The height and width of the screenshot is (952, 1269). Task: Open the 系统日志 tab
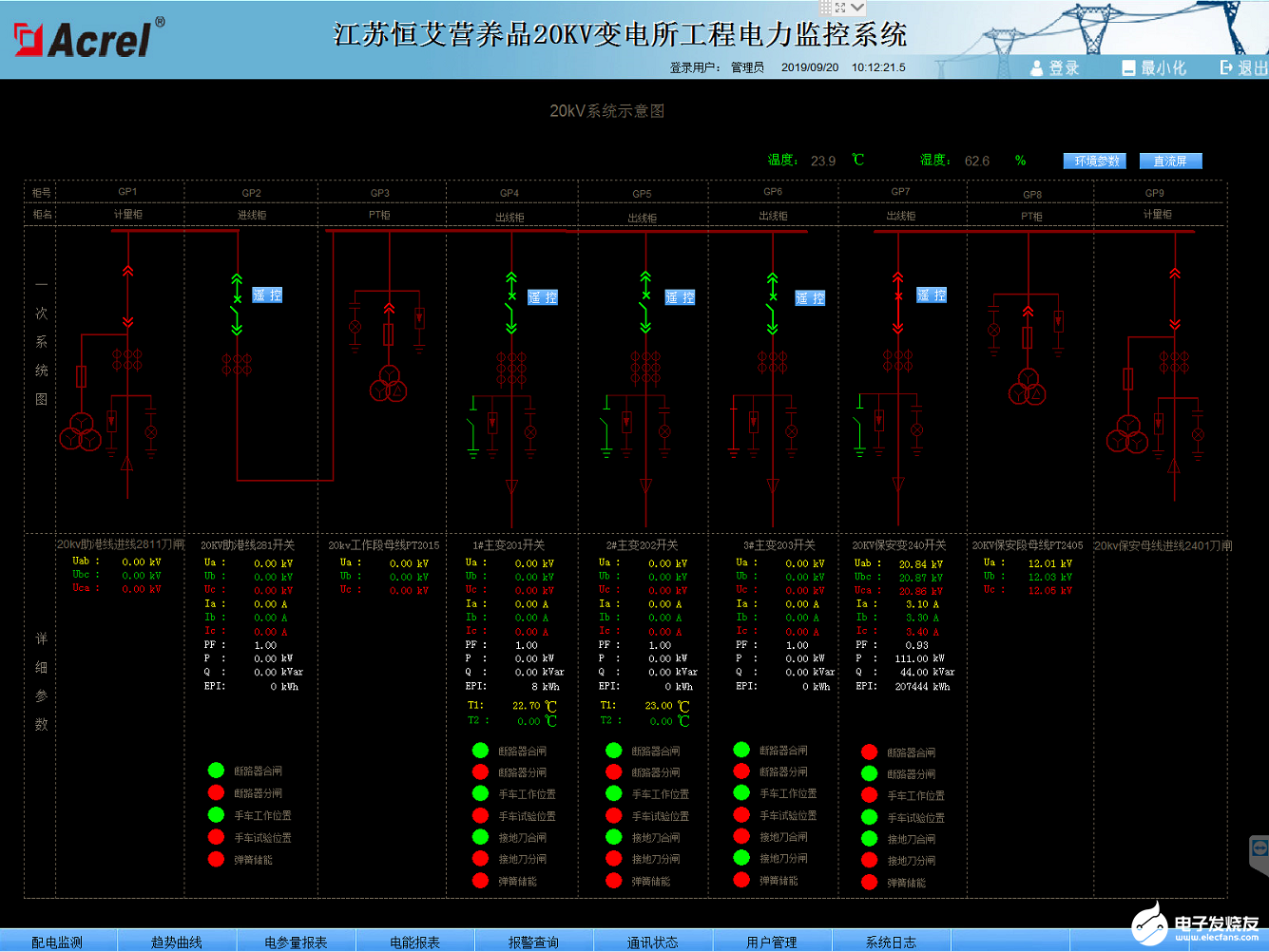891,942
